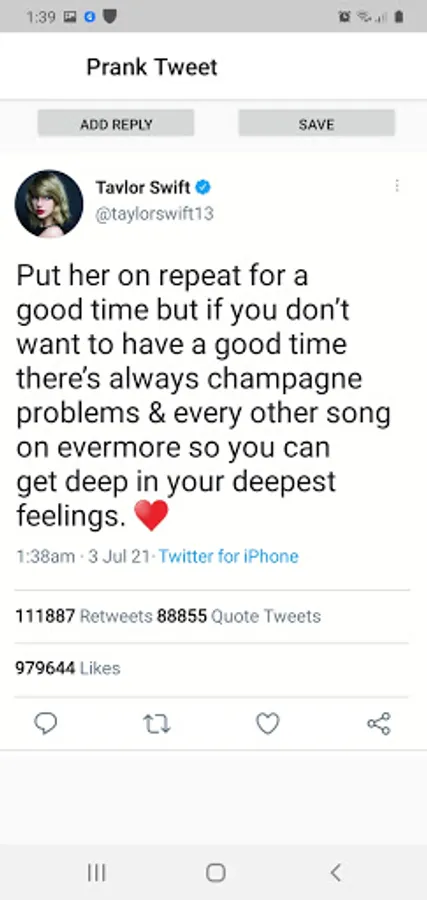Click the SAVE button
The height and width of the screenshot is (900, 427).
[316, 123]
